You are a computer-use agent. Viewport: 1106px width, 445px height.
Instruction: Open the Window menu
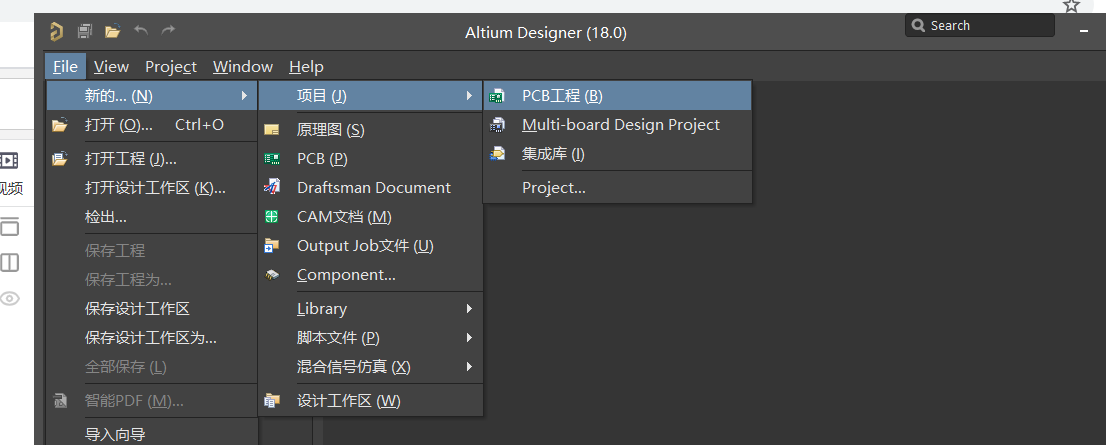[x=243, y=66]
